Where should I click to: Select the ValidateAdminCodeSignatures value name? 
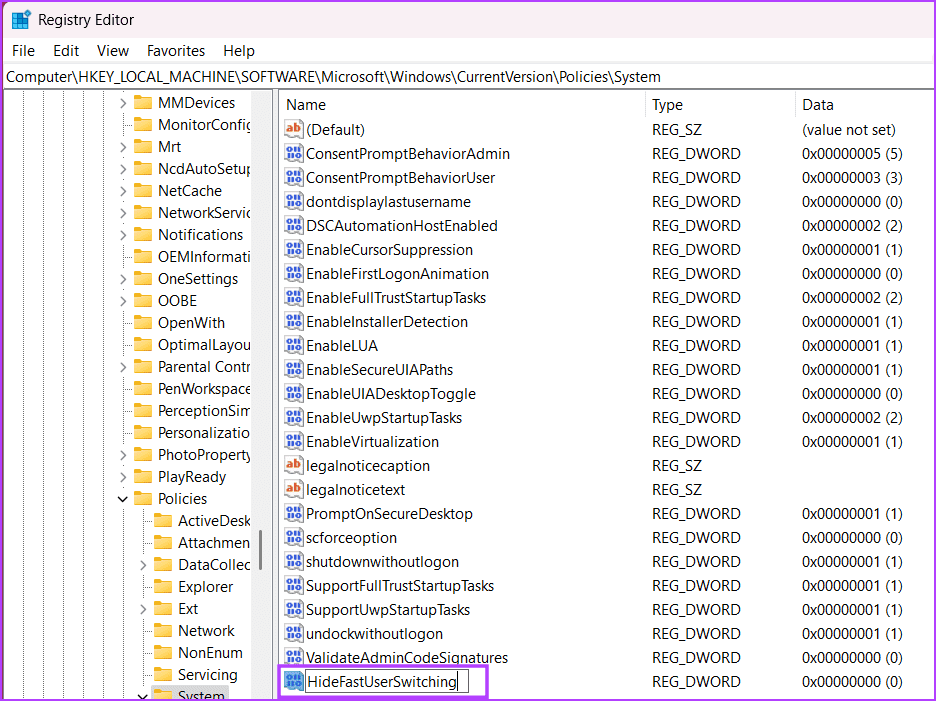[407, 657]
